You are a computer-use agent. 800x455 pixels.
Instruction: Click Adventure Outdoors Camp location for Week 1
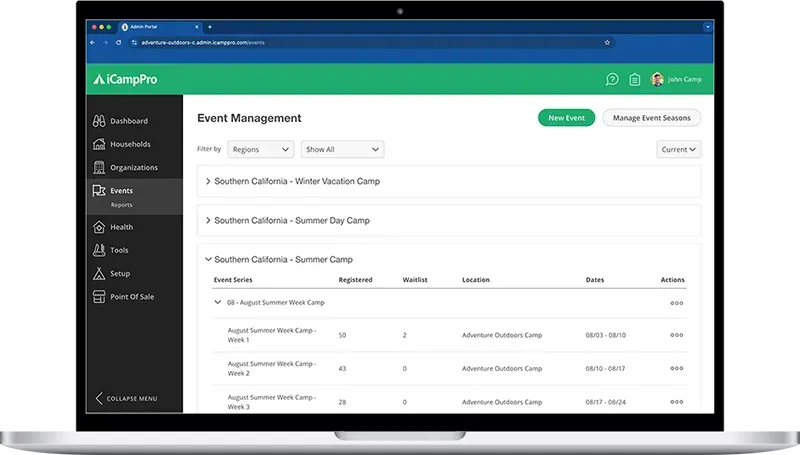point(502,335)
